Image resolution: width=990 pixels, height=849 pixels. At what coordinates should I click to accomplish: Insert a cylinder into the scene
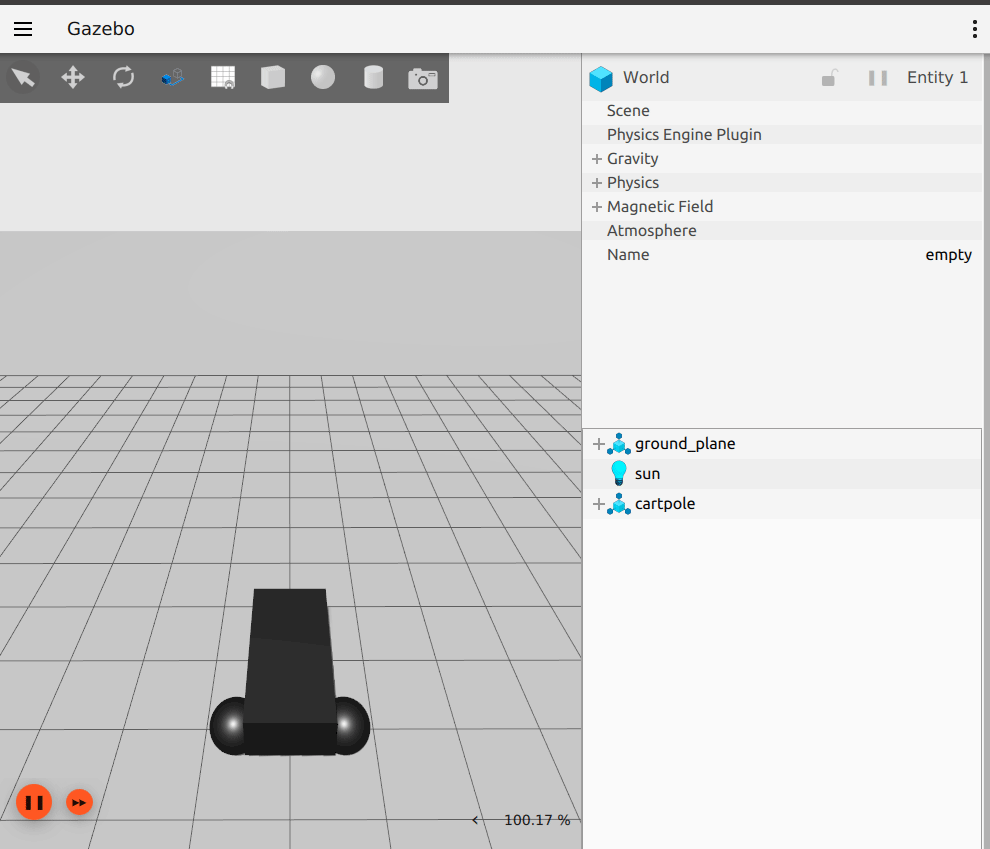(x=372, y=77)
